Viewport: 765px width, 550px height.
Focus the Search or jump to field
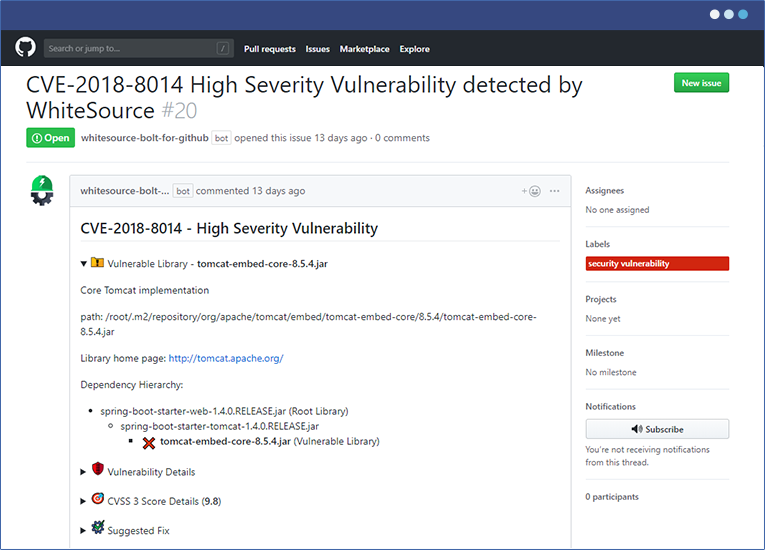(130, 48)
